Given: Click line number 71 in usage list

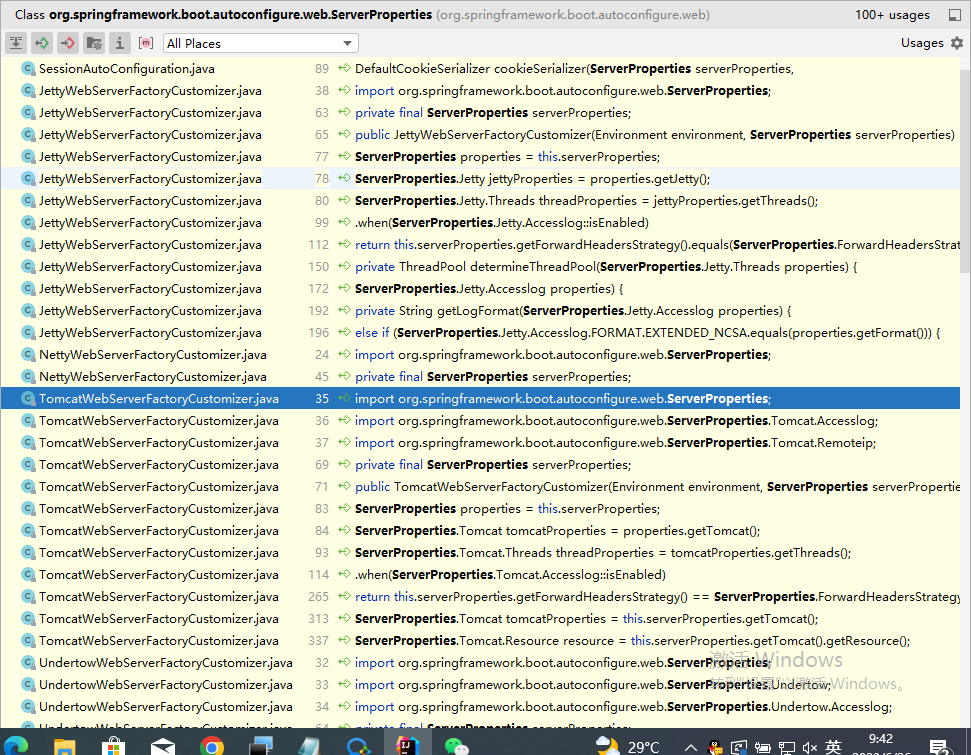Looking at the screenshot, I should click(x=321, y=487).
